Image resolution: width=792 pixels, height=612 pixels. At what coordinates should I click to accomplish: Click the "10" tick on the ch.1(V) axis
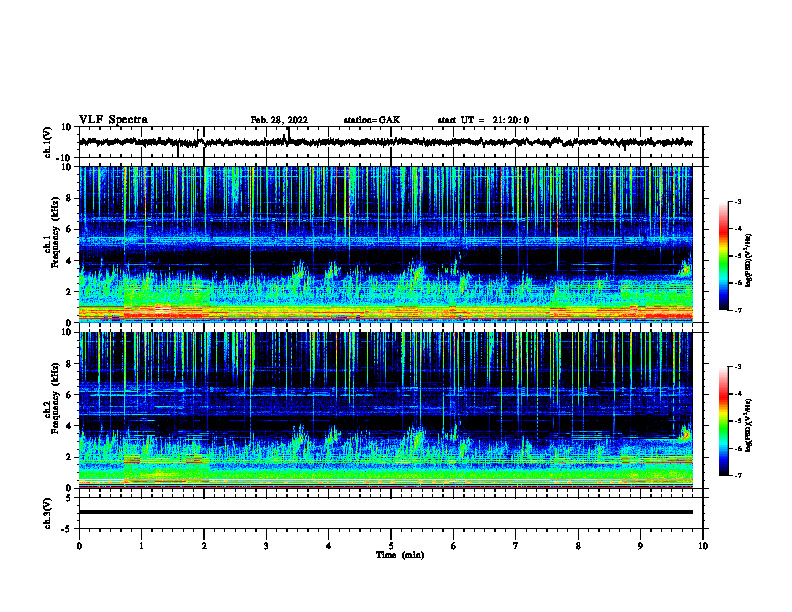pyautogui.click(x=67, y=127)
